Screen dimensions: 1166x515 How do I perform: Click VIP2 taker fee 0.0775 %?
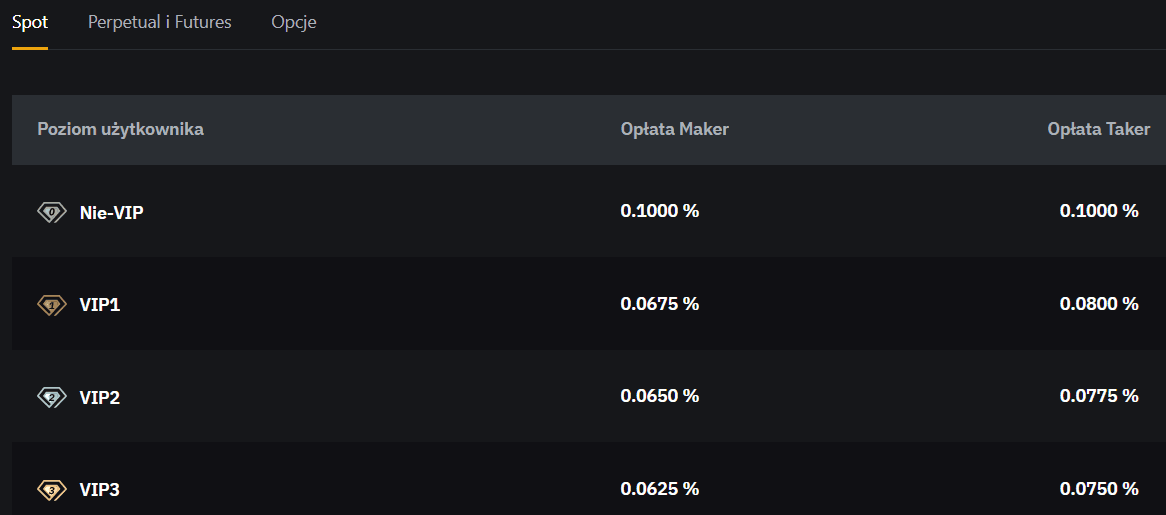click(1099, 396)
